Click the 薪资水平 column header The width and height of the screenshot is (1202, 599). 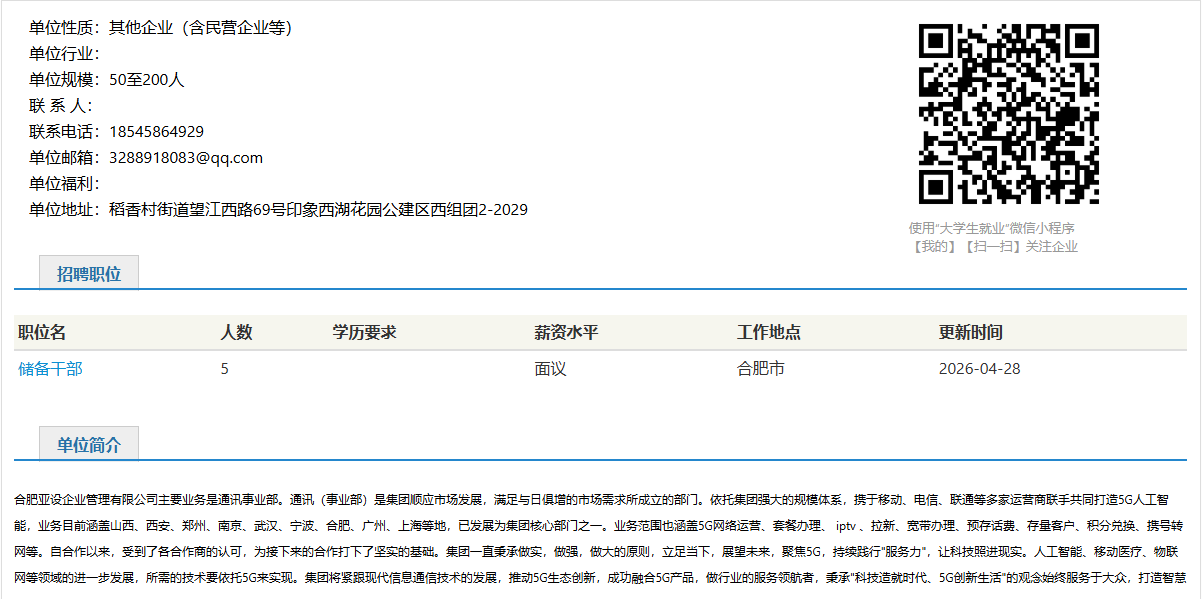click(x=566, y=332)
